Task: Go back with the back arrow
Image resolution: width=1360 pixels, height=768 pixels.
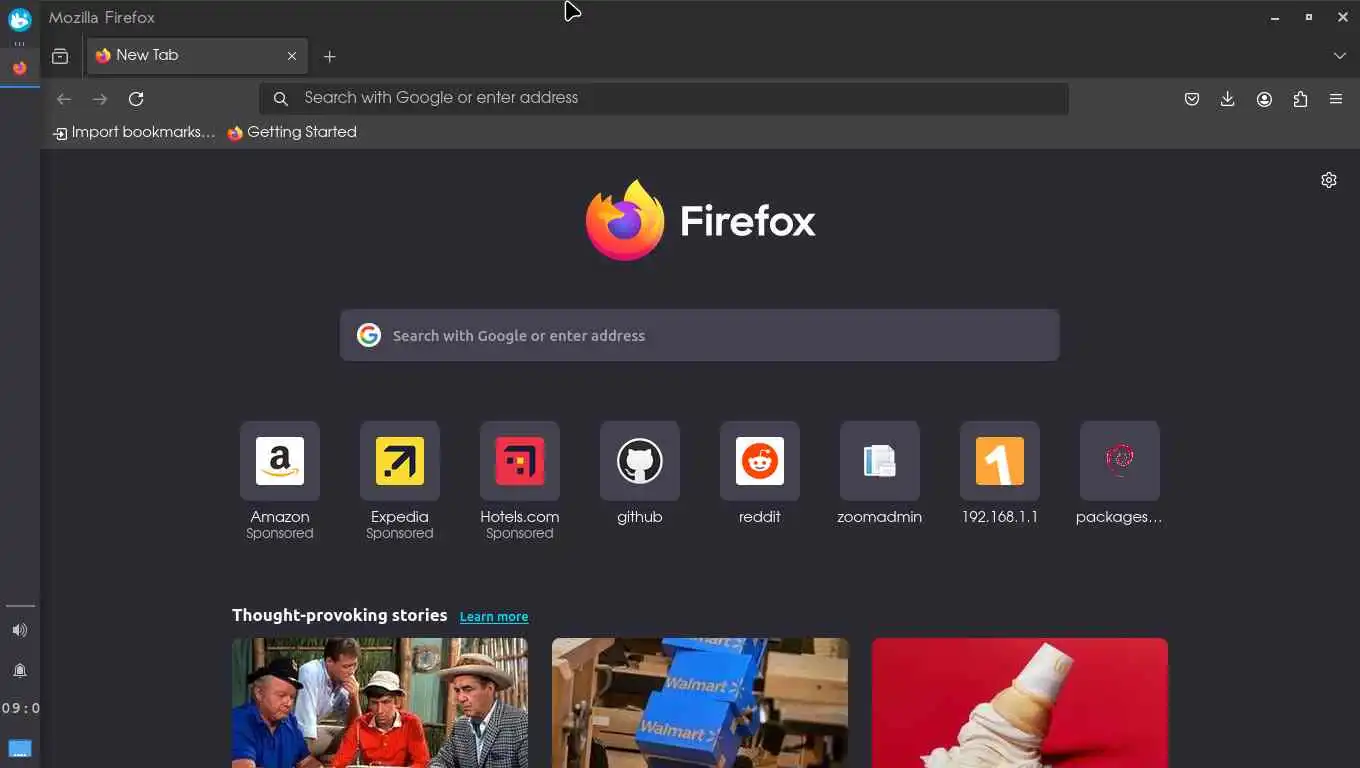Action: 64,98
